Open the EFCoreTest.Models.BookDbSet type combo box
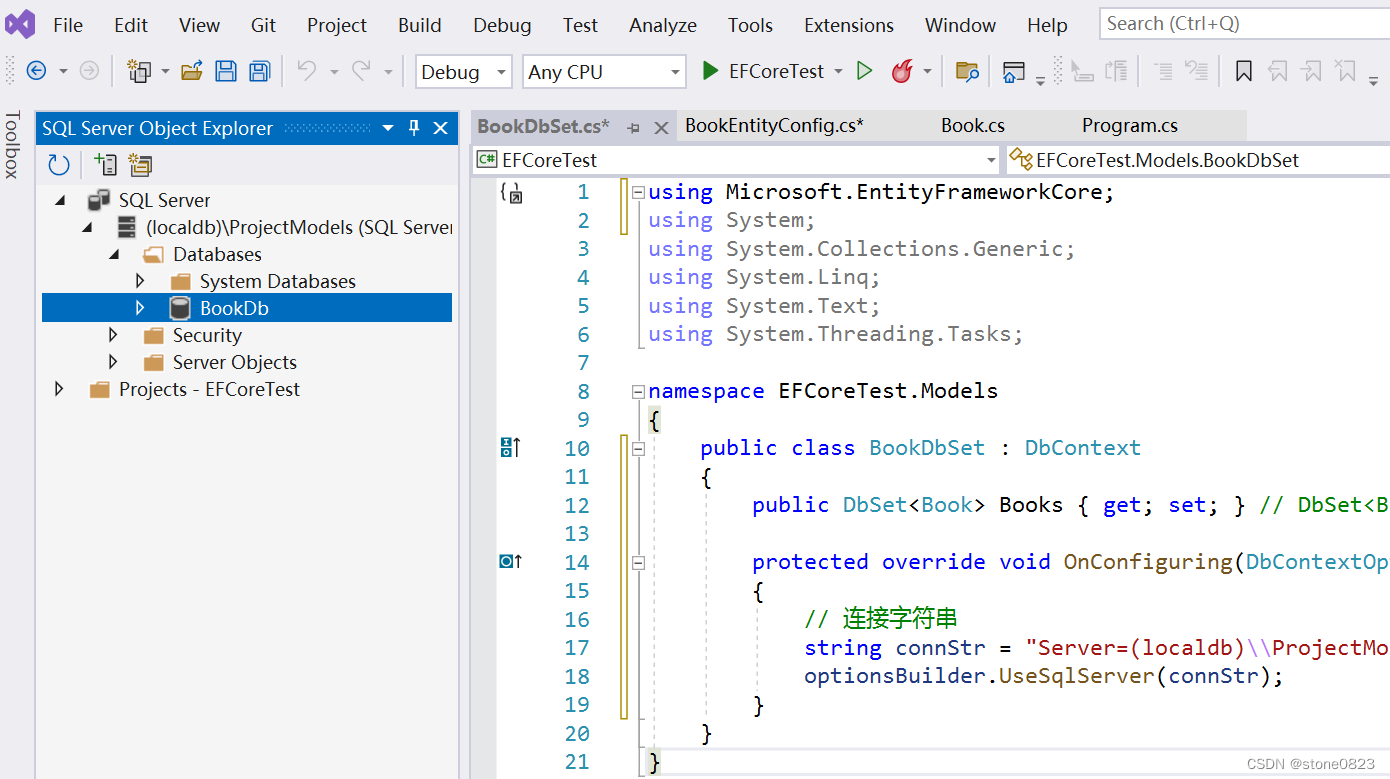This screenshot has width=1390, height=779. click(x=1197, y=160)
